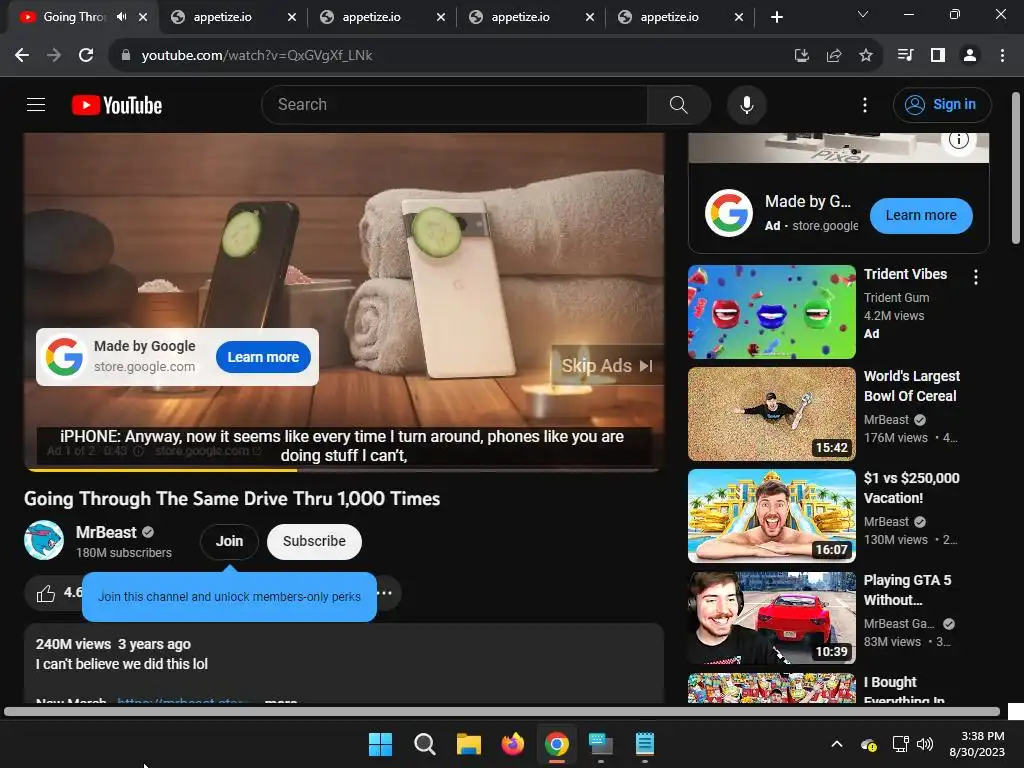Image resolution: width=1024 pixels, height=768 pixels.
Task: Open the MrBeast channel avatar
Action: pyautogui.click(x=44, y=540)
